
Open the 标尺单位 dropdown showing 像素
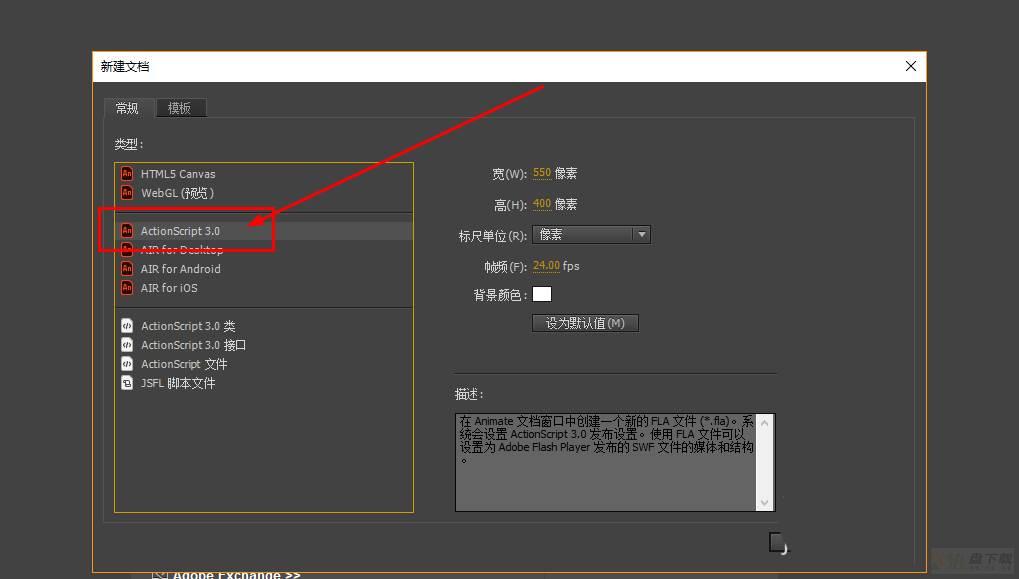[x=591, y=235]
